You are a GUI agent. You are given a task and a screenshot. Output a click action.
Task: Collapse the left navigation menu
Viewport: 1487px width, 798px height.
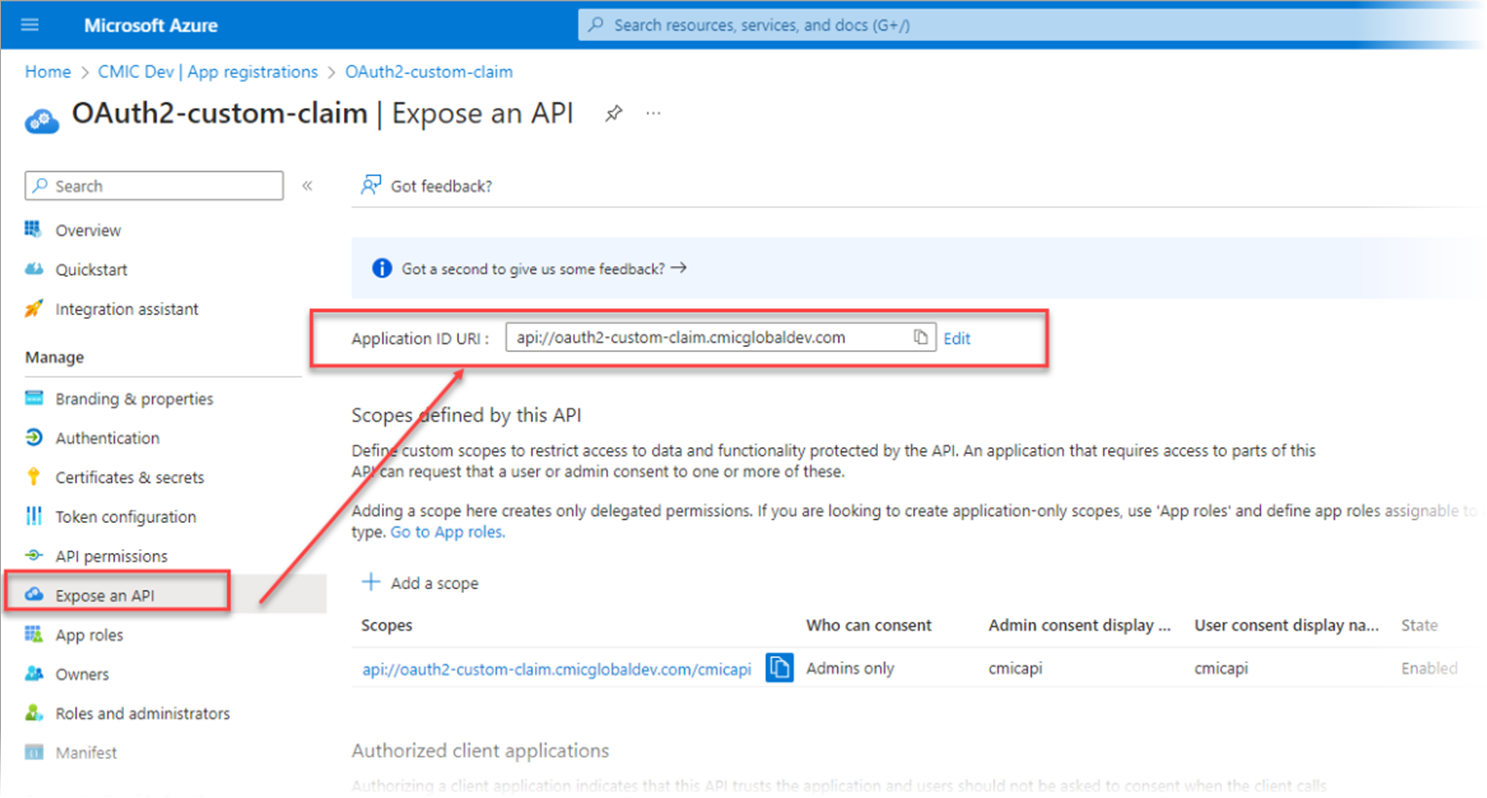pos(307,186)
